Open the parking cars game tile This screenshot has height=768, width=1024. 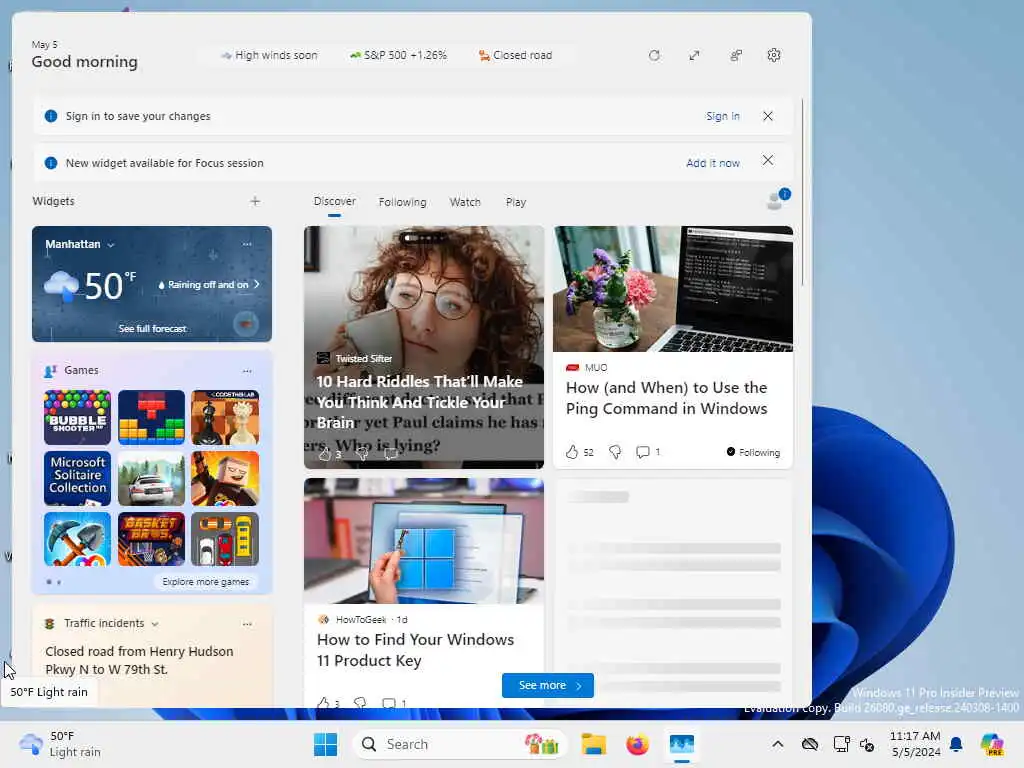coord(225,539)
